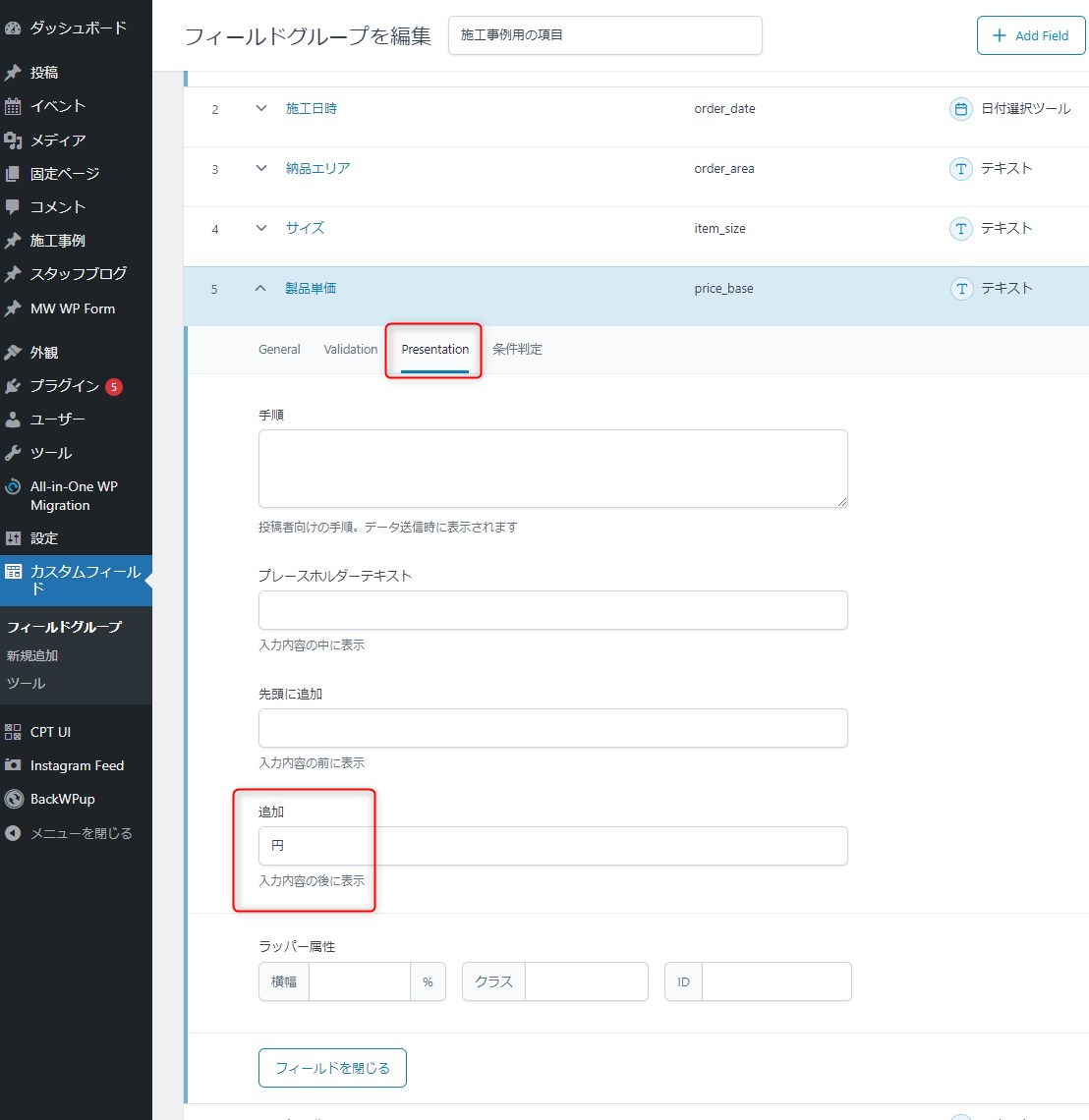
Task: Select the 施工事例 post type icon
Action: pos(14,240)
